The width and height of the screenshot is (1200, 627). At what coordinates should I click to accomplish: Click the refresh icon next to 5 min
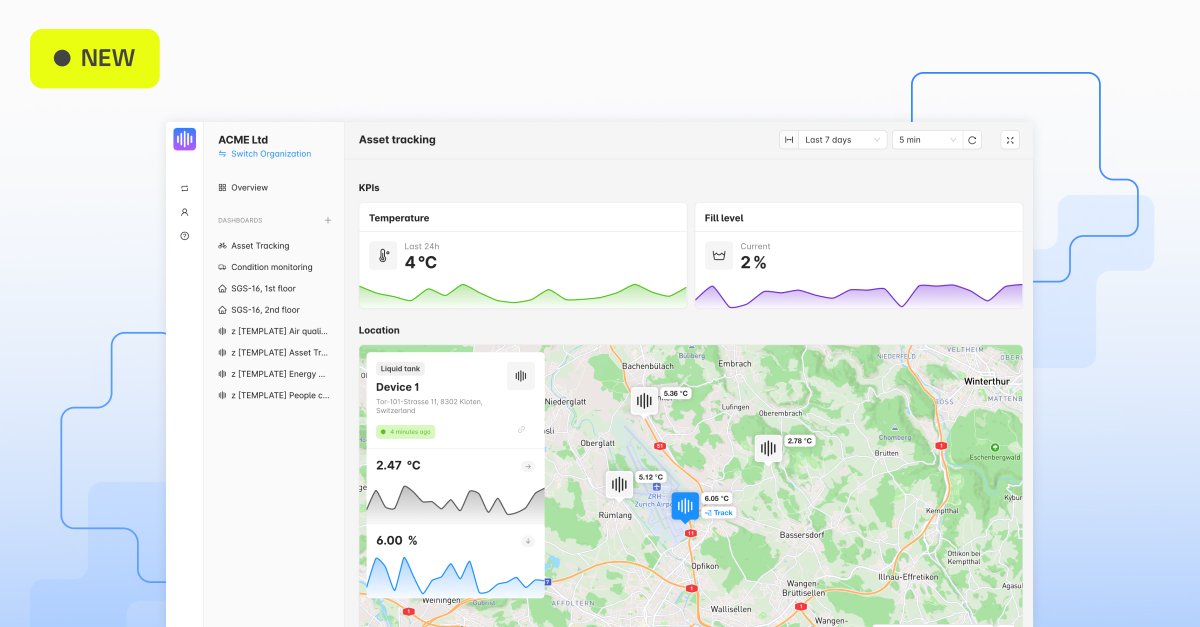click(x=972, y=140)
